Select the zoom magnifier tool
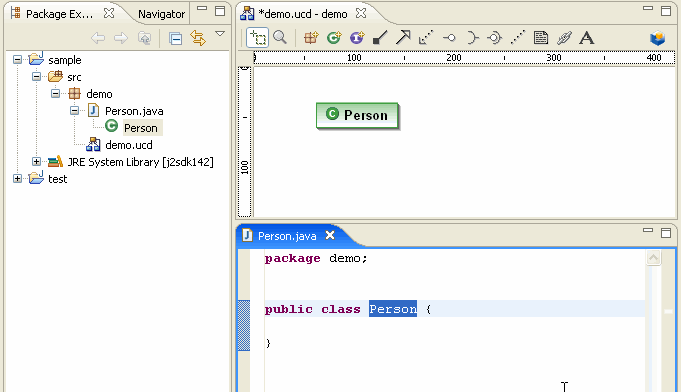The height and width of the screenshot is (392, 681). (280, 38)
